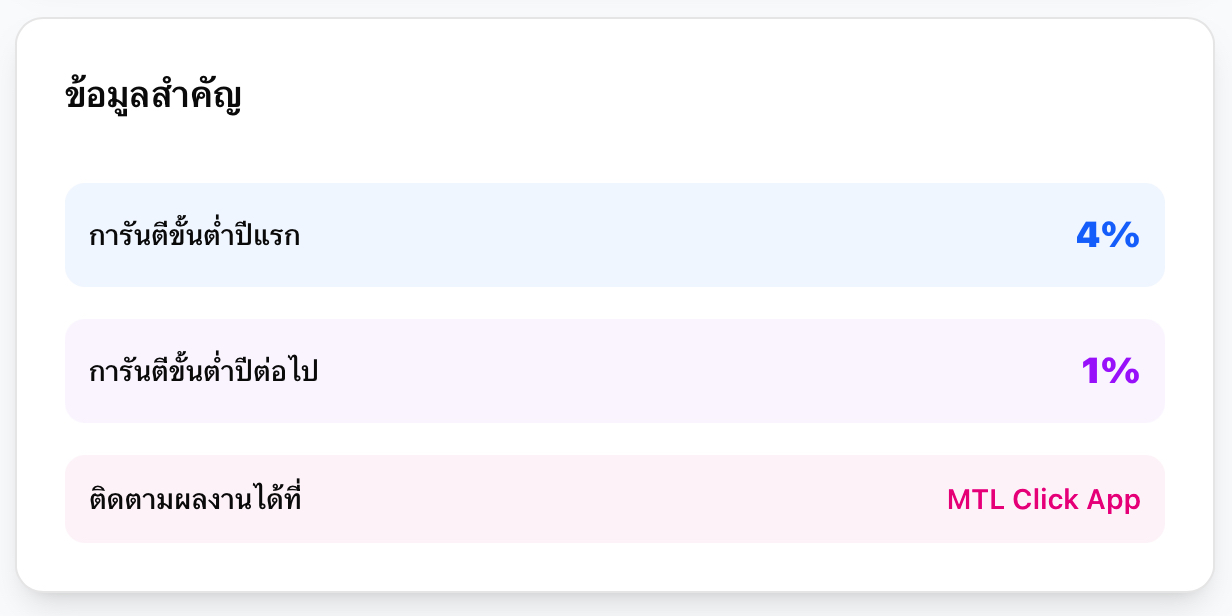Select the การันตีขั้นต่ำปีแรก label
Image resolution: width=1232 pixels, height=616 pixels.
(194, 237)
